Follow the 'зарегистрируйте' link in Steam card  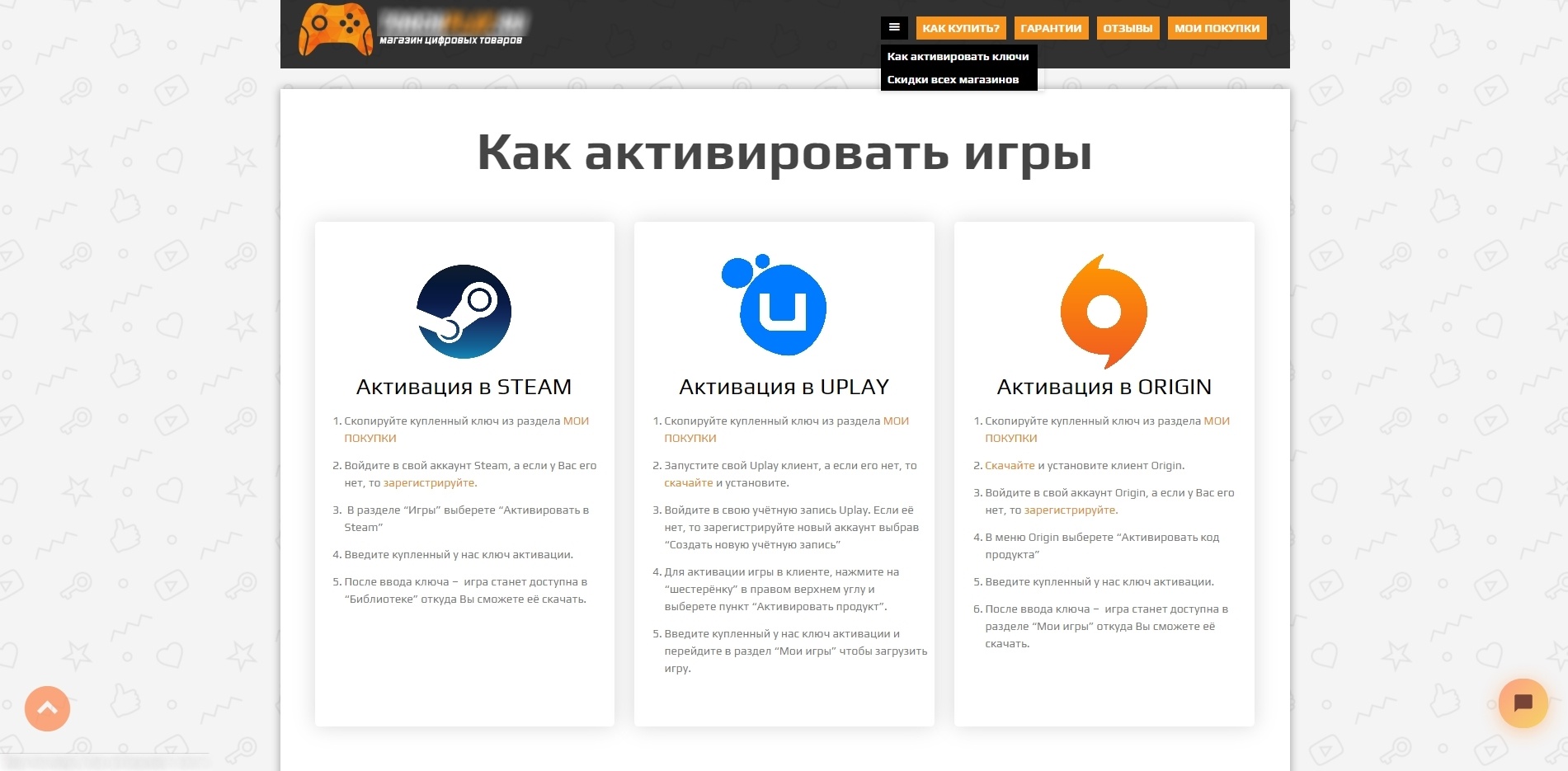click(429, 483)
